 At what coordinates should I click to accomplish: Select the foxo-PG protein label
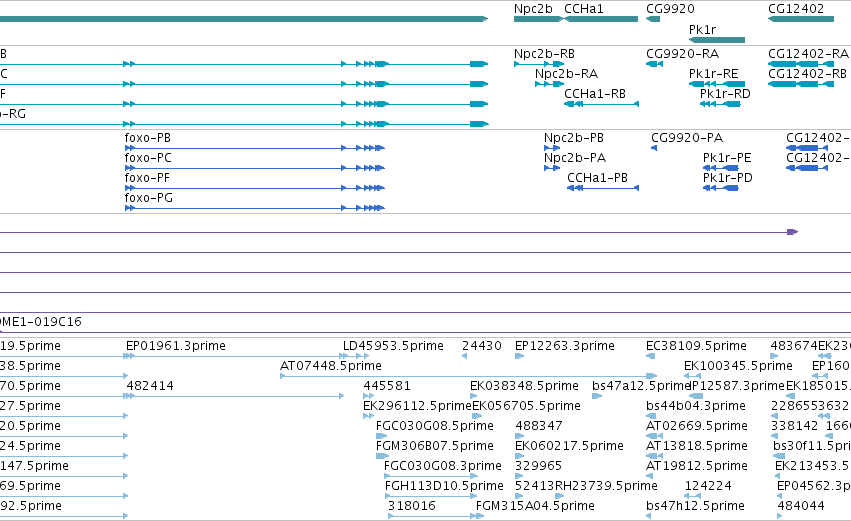pyautogui.click(x=149, y=198)
